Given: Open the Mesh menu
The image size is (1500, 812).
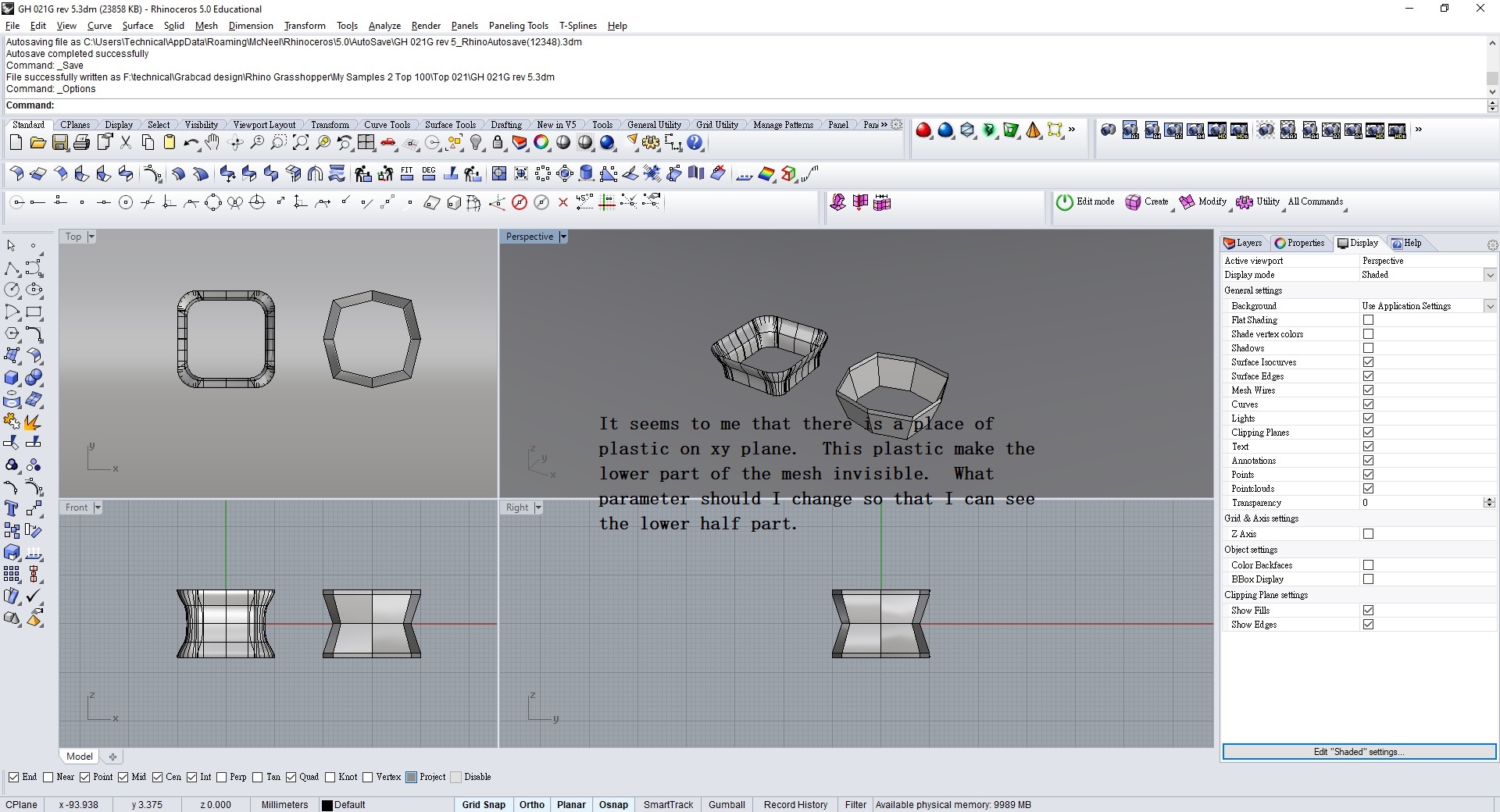Looking at the screenshot, I should (206, 26).
